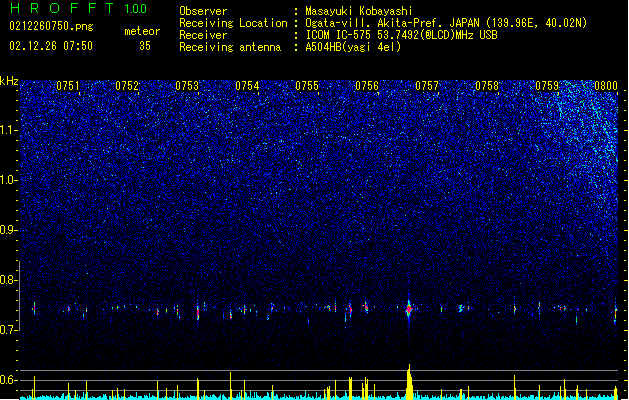The width and height of the screenshot is (629, 400).
Task: Select the file name 0212260750.png
Action: (51, 27)
